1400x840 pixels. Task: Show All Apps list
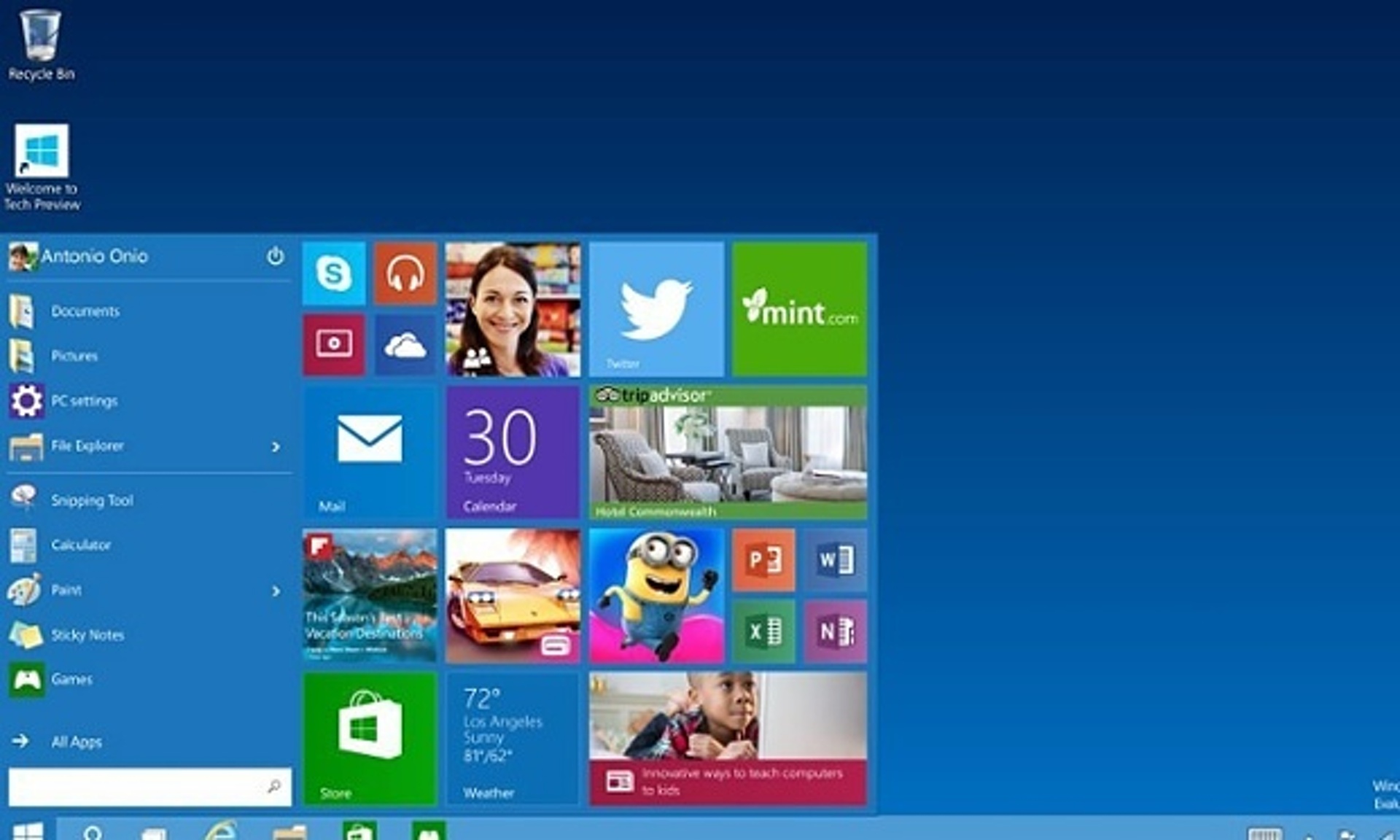76,742
